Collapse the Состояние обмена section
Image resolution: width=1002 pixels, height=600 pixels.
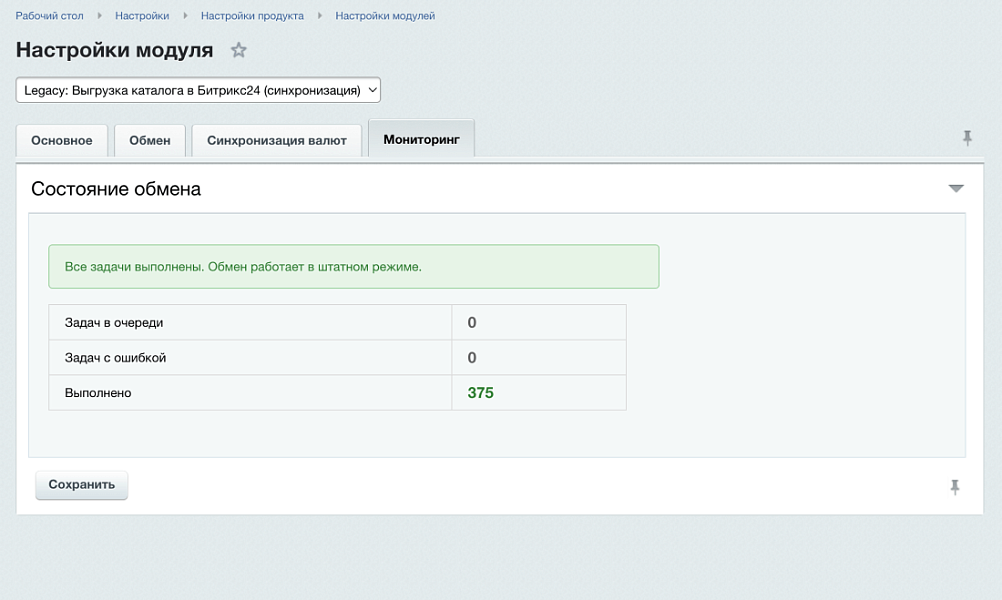[955, 189]
